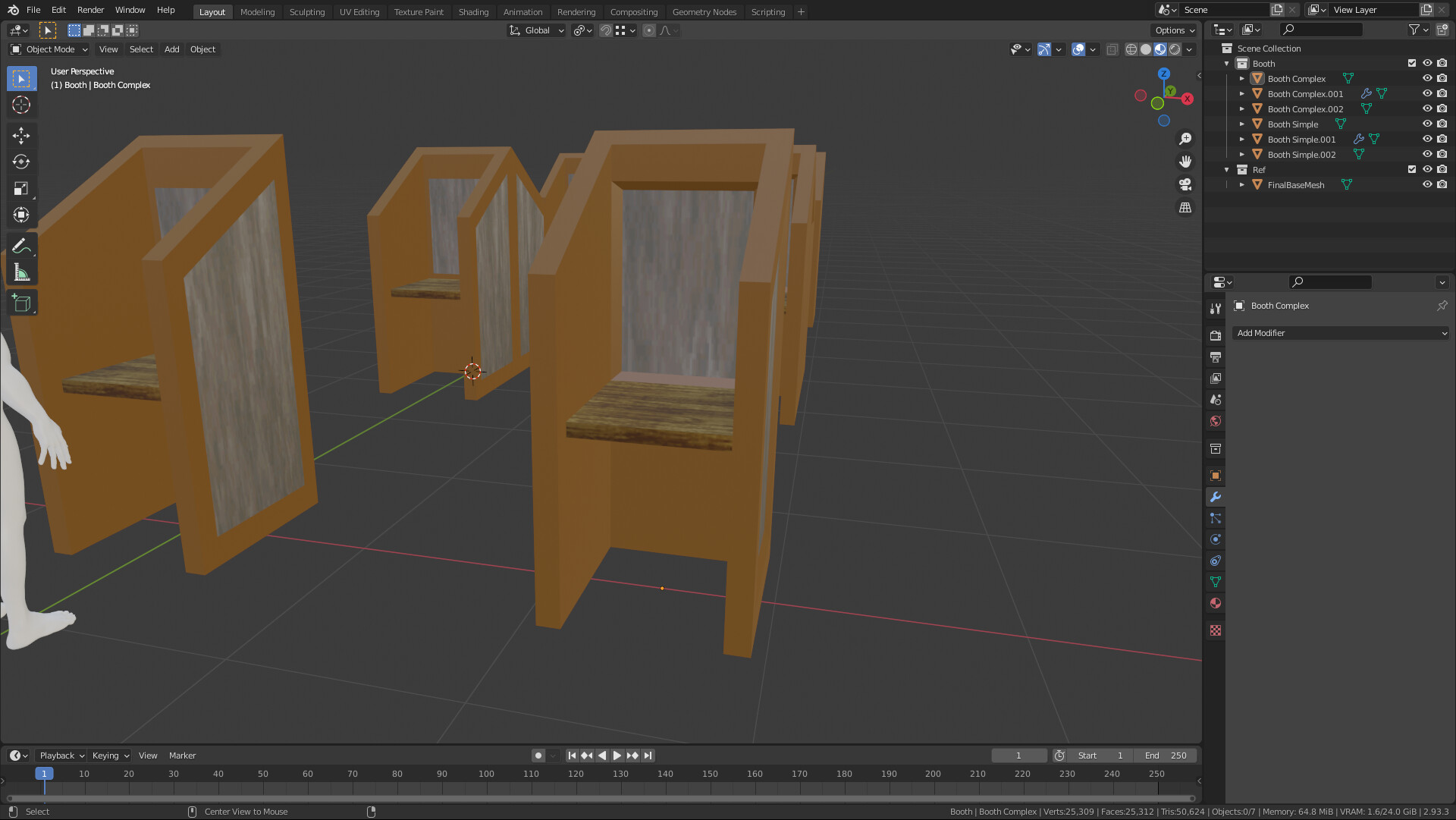Click the Measure tool icon

tap(21, 273)
